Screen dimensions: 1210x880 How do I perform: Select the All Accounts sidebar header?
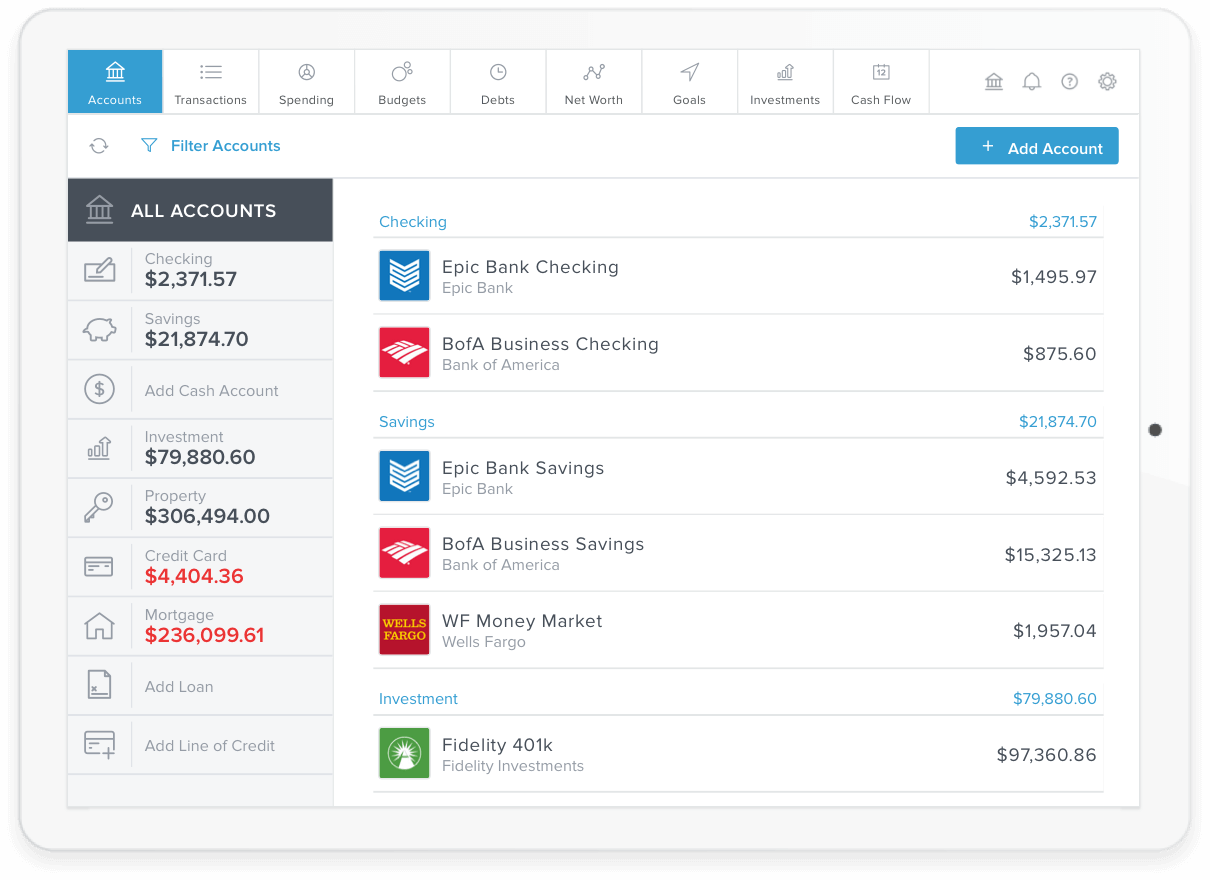(200, 210)
